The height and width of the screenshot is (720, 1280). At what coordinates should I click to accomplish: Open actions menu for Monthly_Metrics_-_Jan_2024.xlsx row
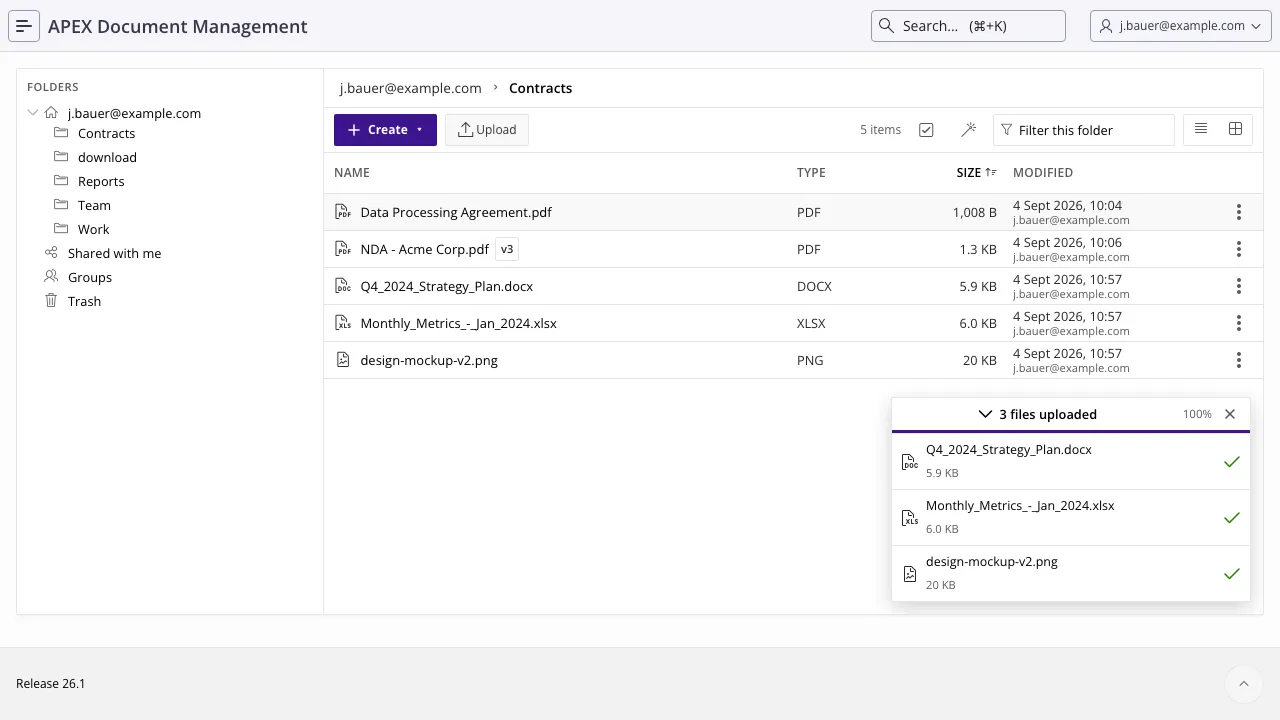1238,323
